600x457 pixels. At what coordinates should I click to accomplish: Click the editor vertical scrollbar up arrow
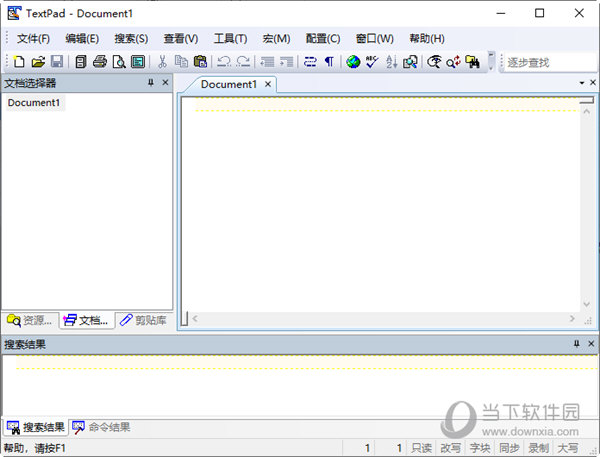(x=587, y=111)
